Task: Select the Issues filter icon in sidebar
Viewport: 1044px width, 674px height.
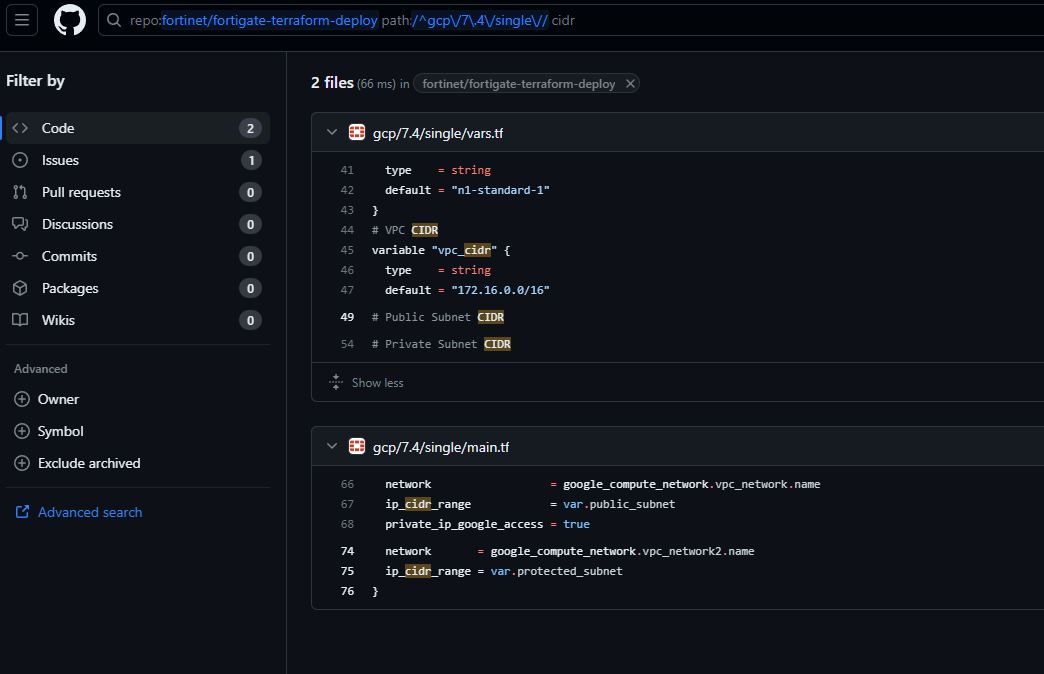Action: [21, 159]
